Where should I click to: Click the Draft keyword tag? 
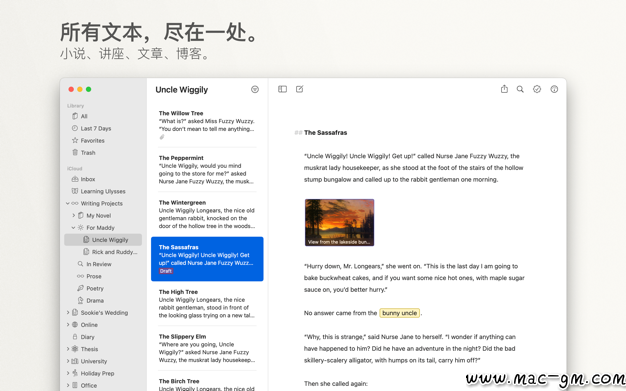(166, 271)
